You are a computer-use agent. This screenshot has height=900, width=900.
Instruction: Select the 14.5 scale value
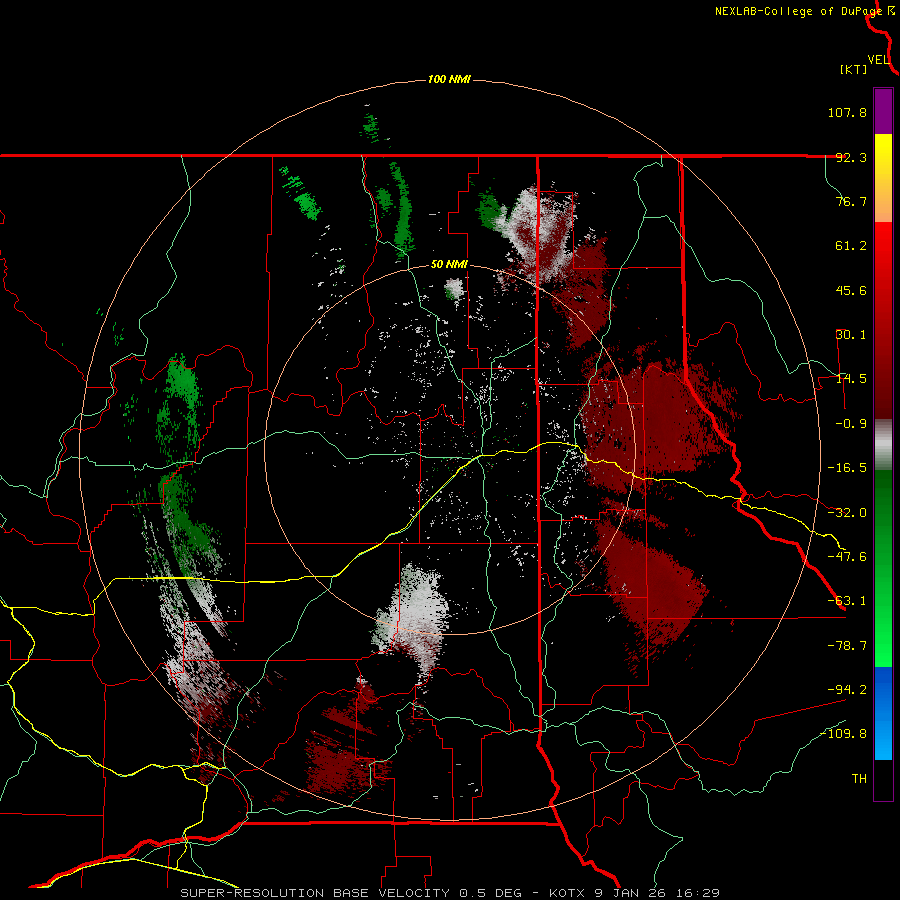click(x=851, y=379)
